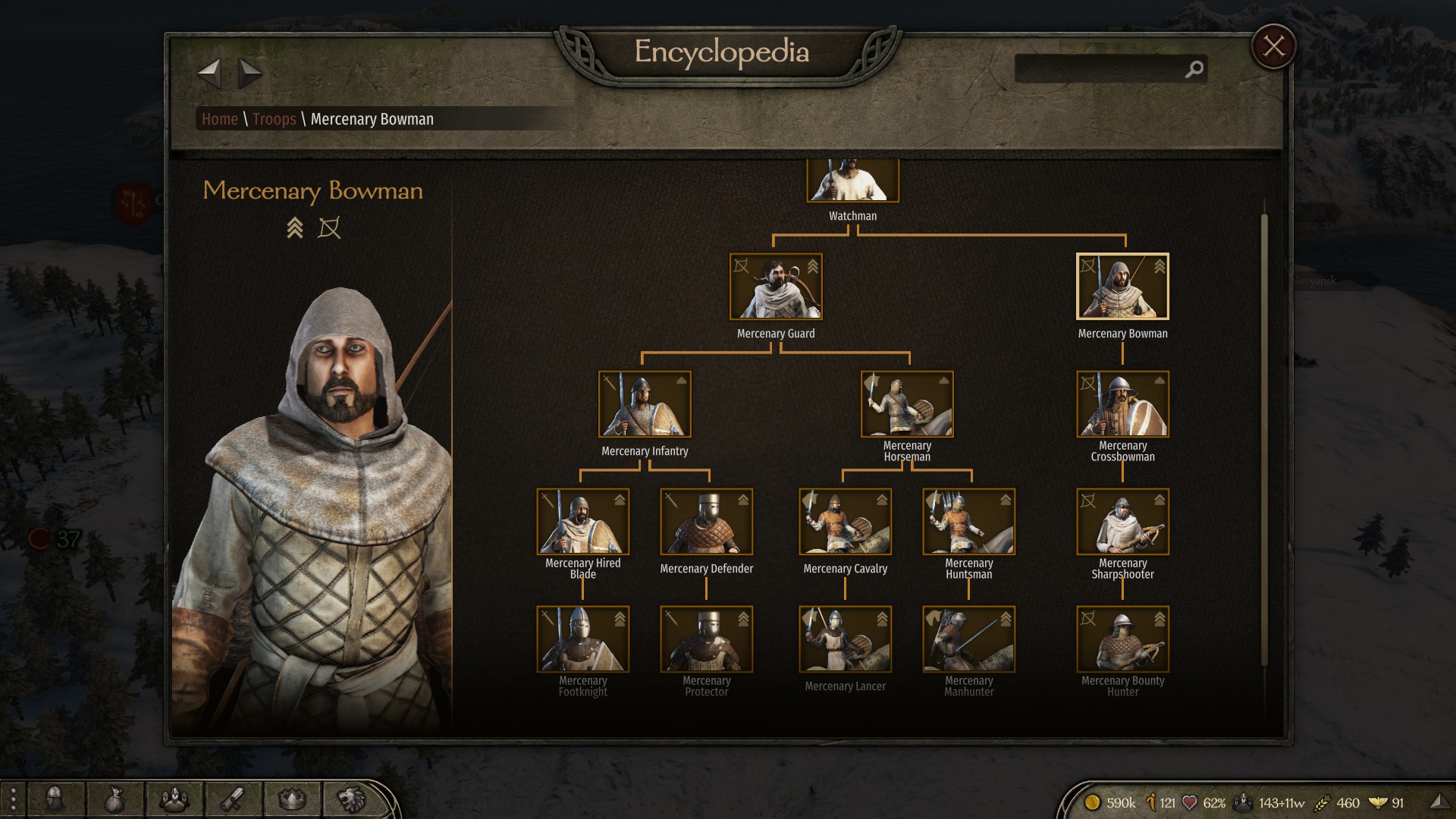
Task: Open the Character screen helmet icon
Action: [x=55, y=799]
